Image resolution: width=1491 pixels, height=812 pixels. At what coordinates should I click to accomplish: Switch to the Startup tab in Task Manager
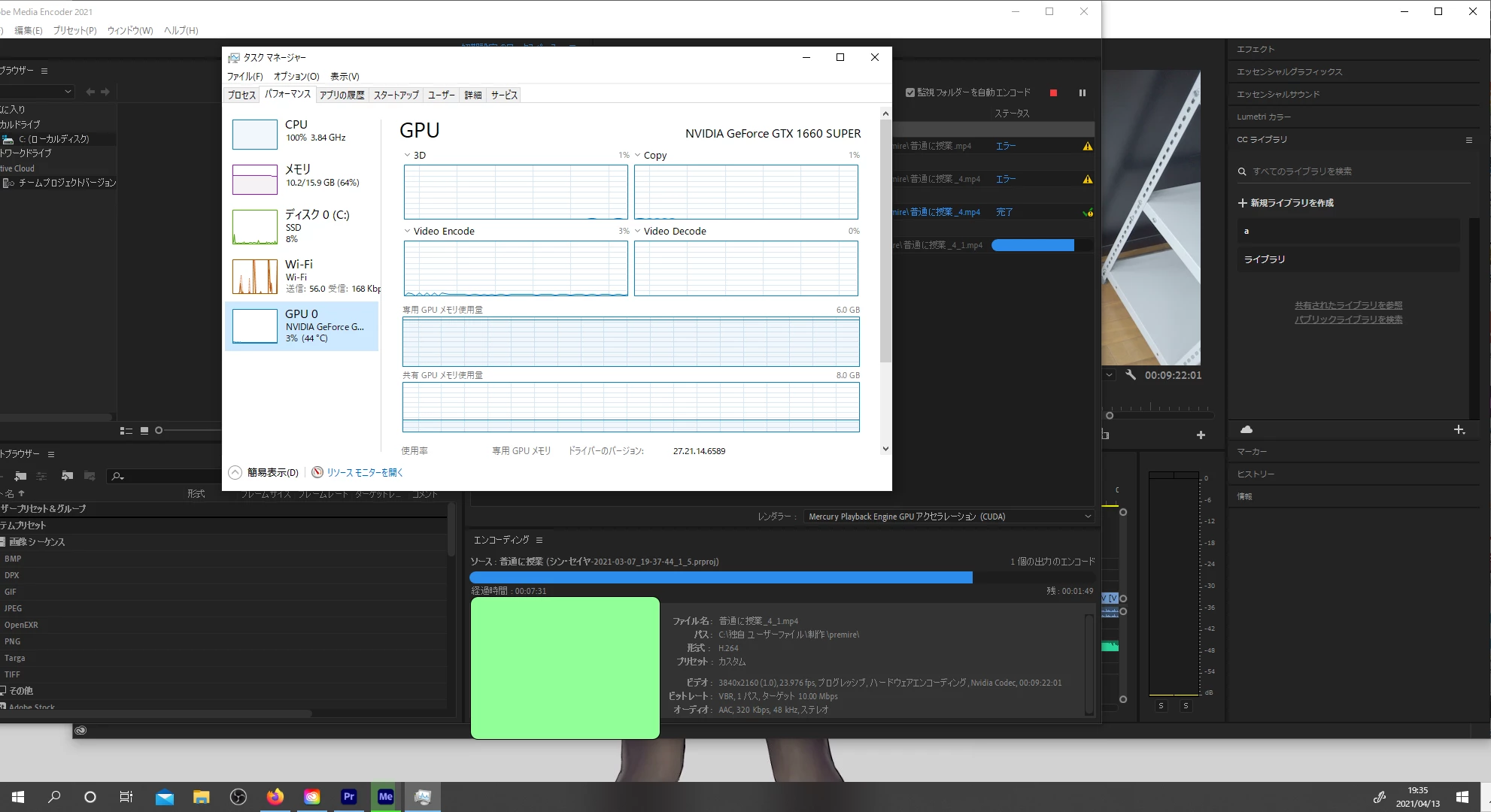(396, 95)
